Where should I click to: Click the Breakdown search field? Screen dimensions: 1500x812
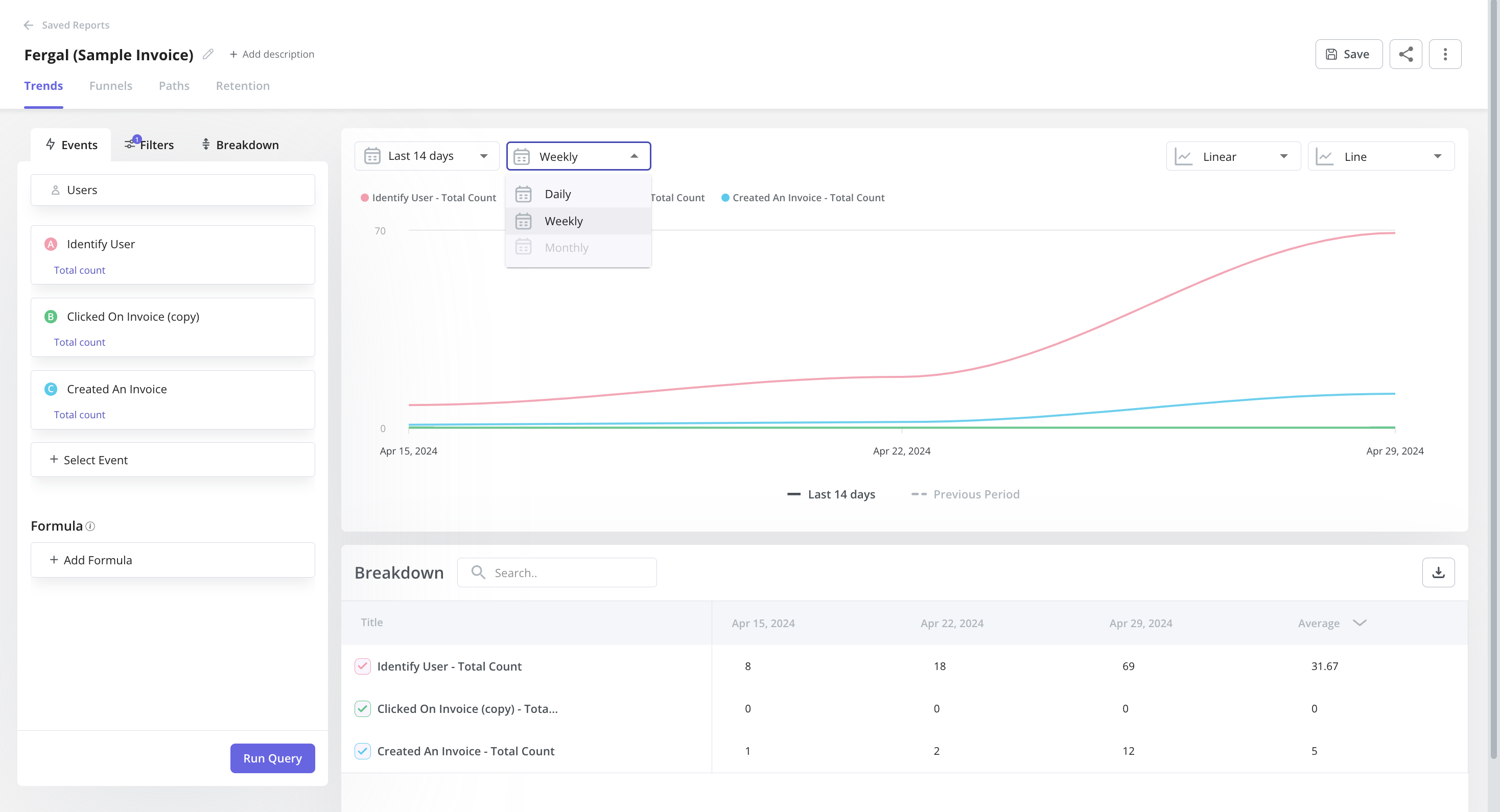(557, 572)
